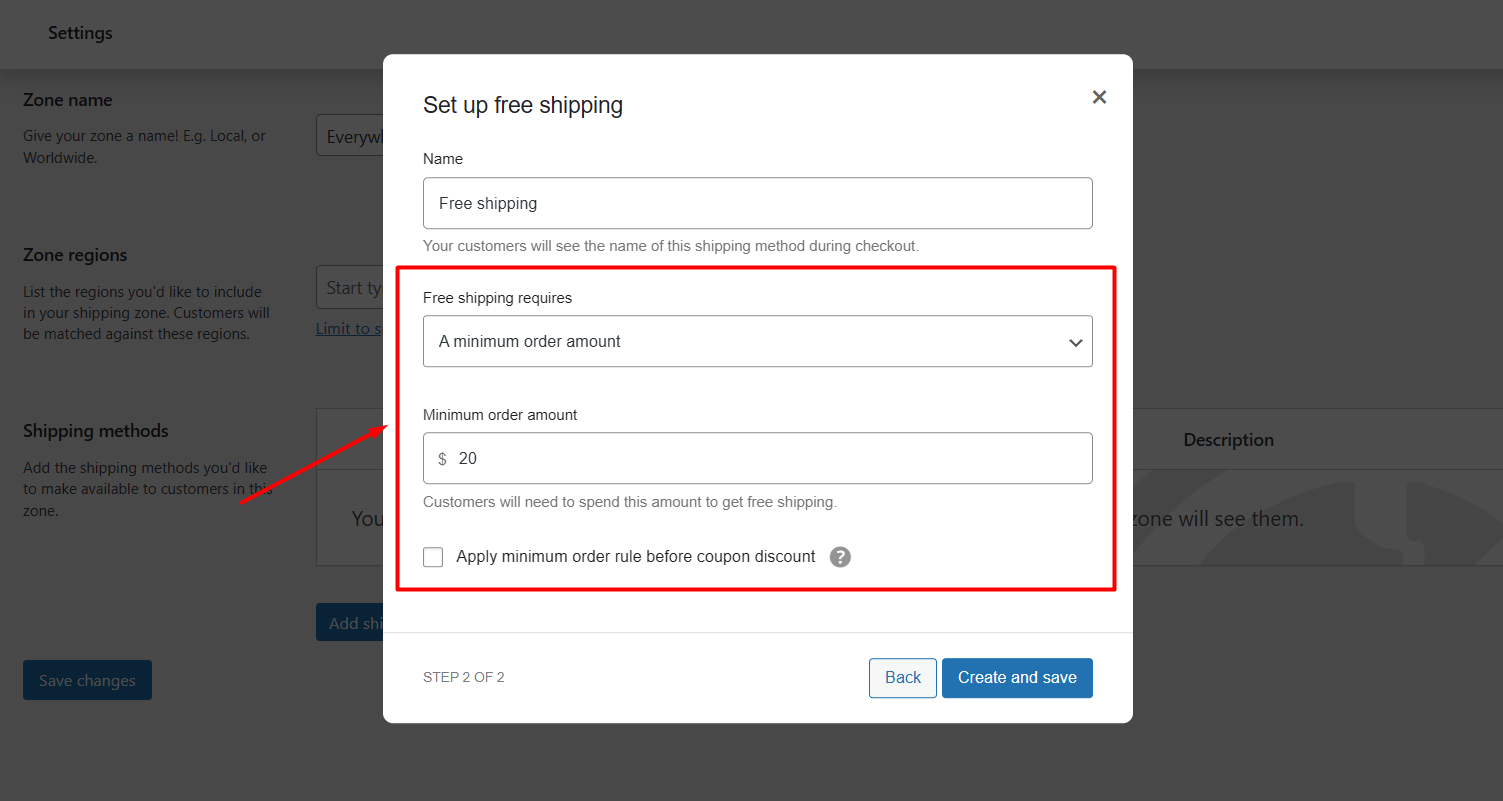
Task: Click the Set up free shipping heading
Action: coord(523,105)
